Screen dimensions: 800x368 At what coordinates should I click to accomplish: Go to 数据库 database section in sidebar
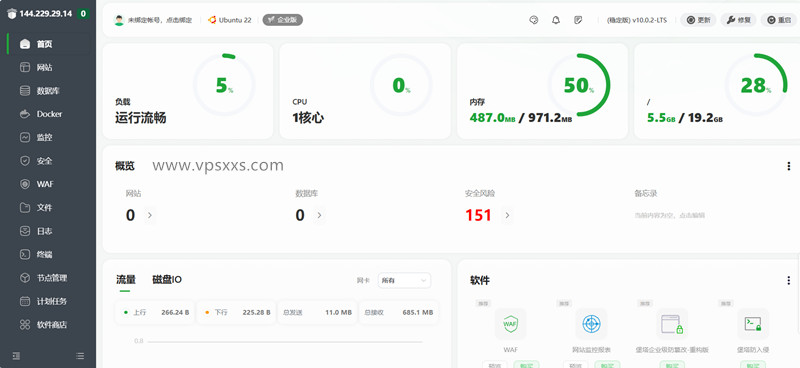[x=48, y=91]
